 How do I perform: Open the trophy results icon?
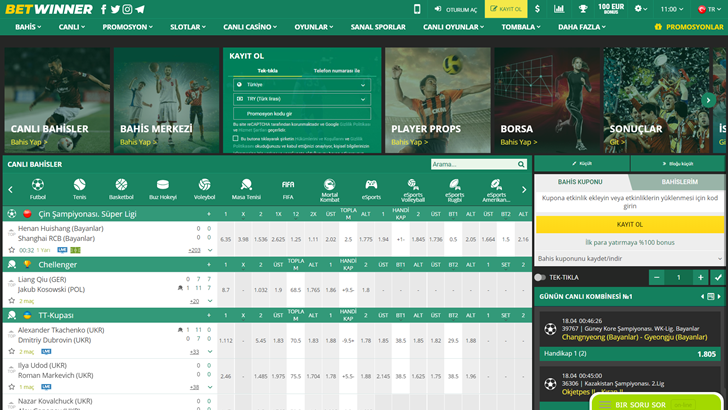tap(583, 9)
